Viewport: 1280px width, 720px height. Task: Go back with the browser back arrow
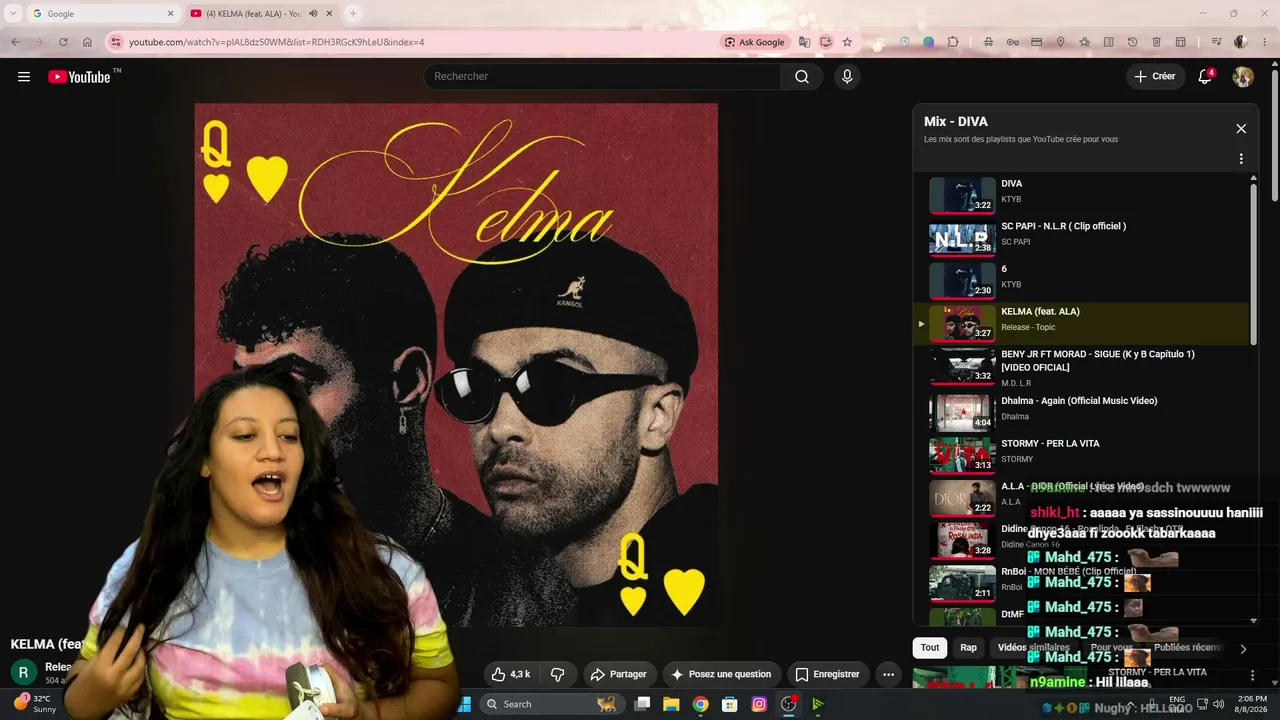15,42
